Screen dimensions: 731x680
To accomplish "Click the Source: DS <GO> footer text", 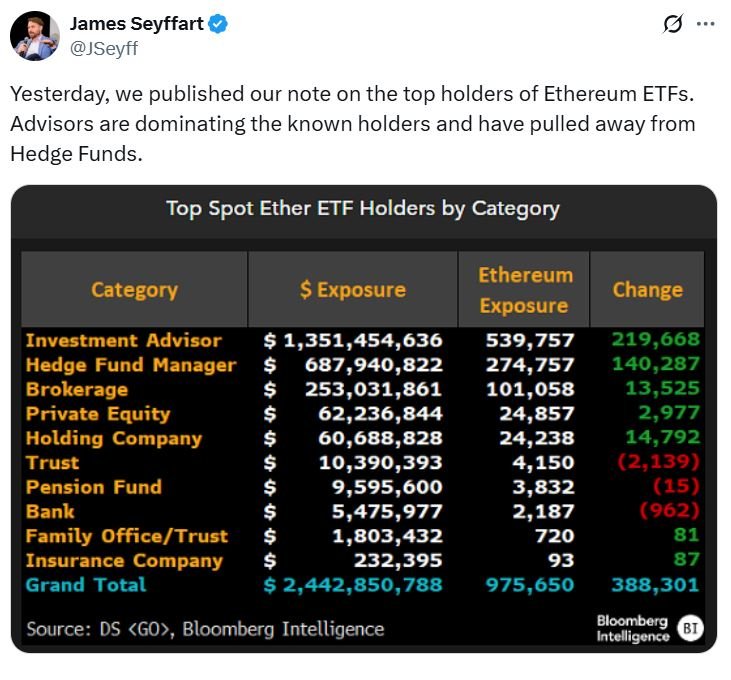I will pos(205,629).
